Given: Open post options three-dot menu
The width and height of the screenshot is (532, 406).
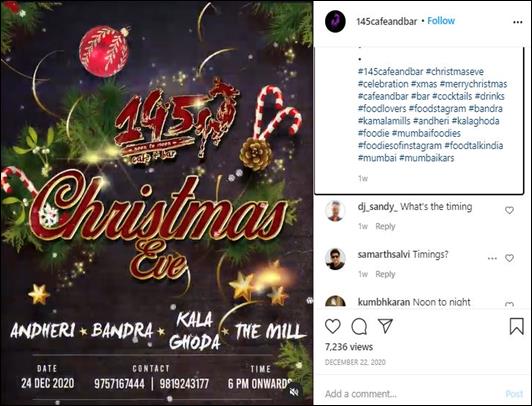Looking at the screenshot, I should point(517,22).
